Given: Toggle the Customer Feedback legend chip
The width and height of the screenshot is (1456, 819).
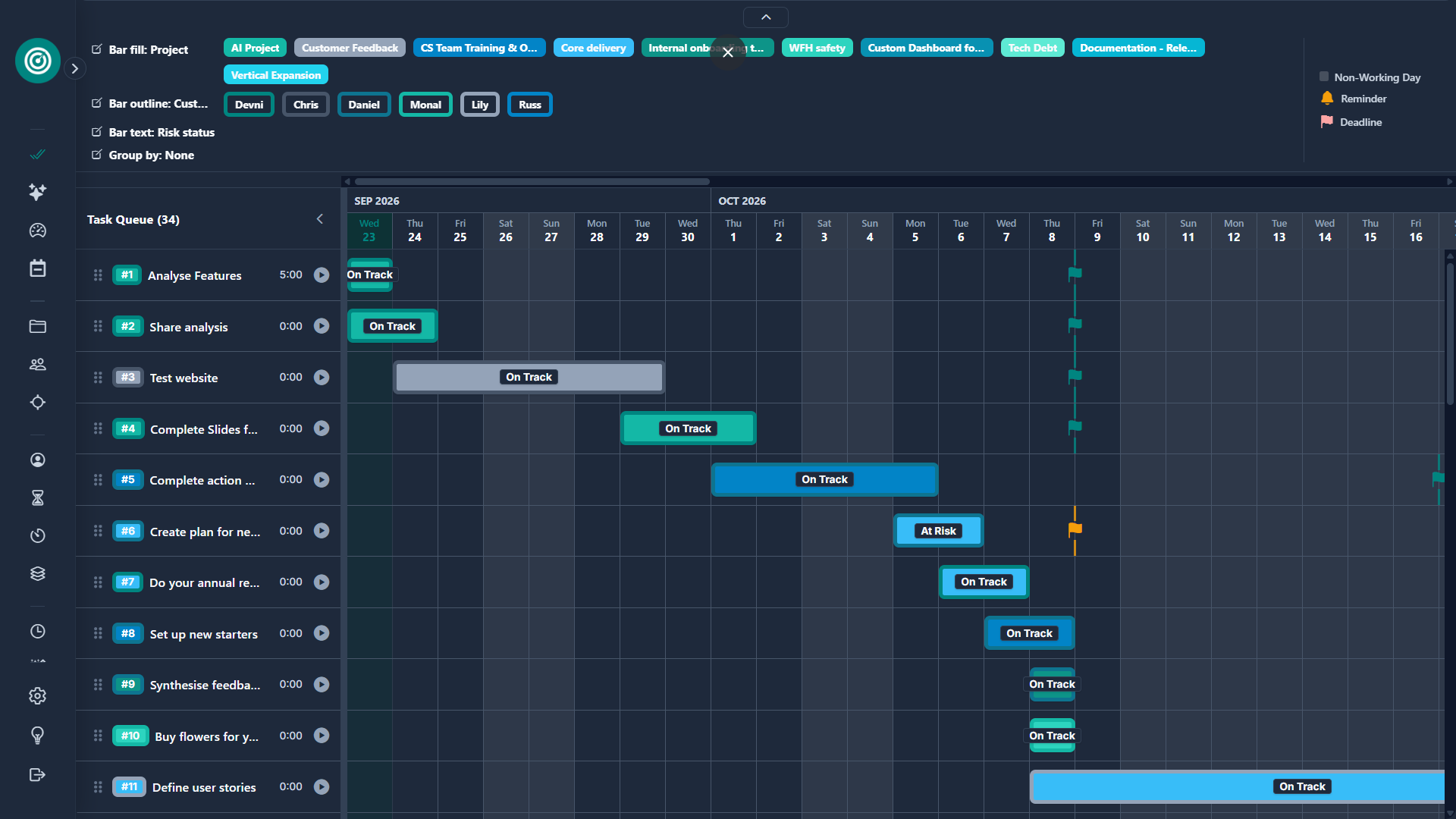Looking at the screenshot, I should (350, 48).
